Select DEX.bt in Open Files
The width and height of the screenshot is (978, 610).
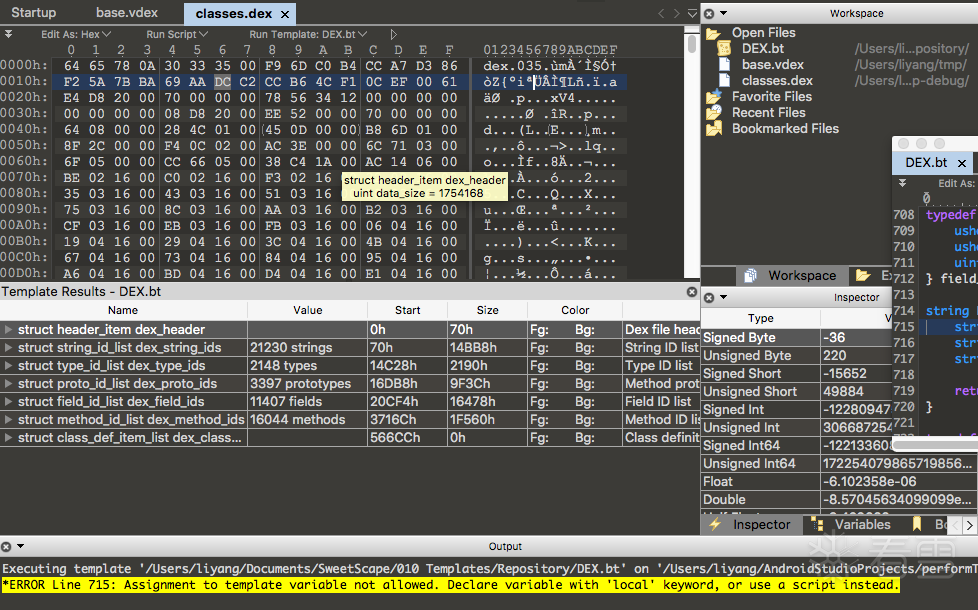coord(762,49)
